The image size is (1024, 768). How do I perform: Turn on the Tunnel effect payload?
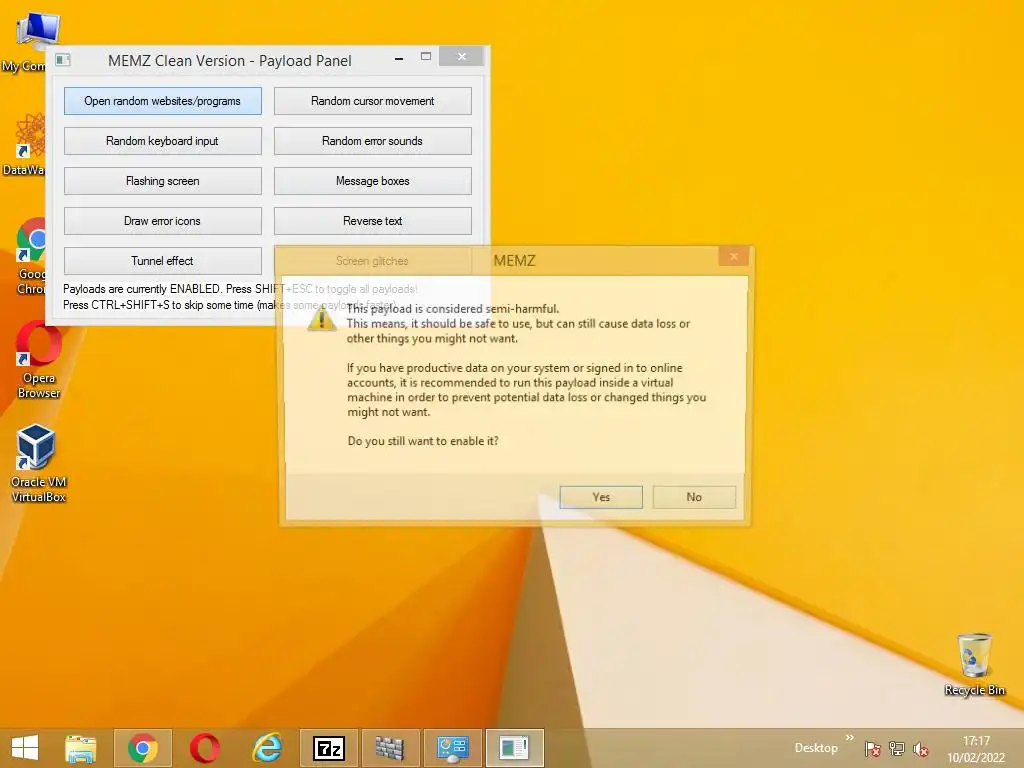pyautogui.click(x=163, y=261)
